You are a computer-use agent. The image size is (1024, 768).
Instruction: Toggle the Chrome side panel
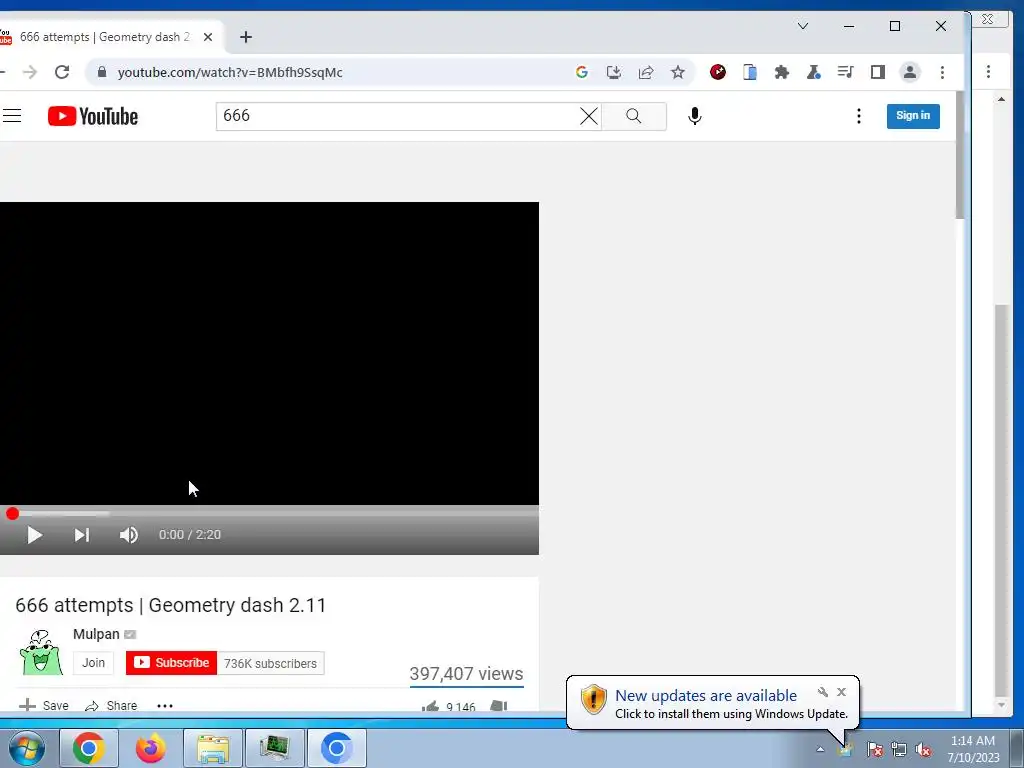878,72
